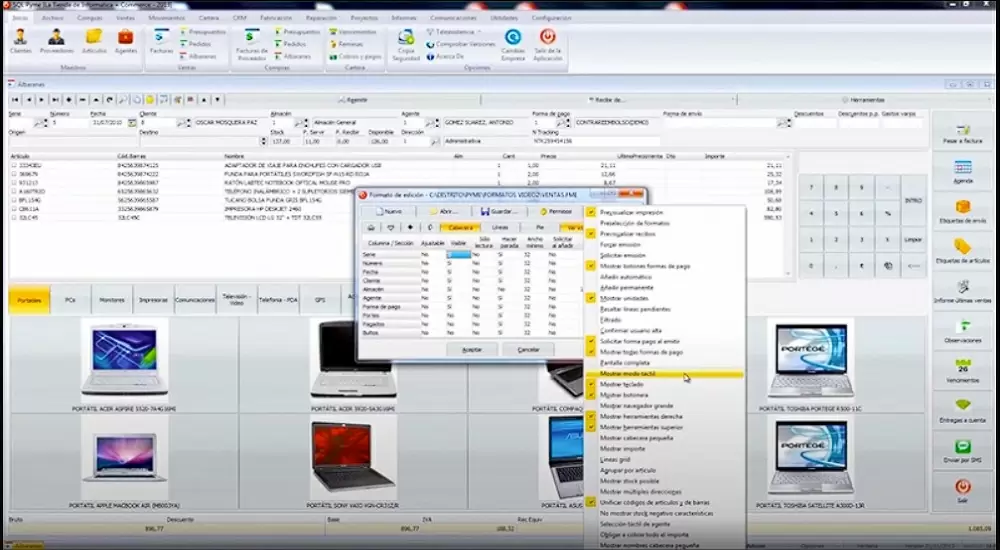Screen dimensions: 1000x550
Task: Click Guardar in format dialog
Action: tap(499, 211)
